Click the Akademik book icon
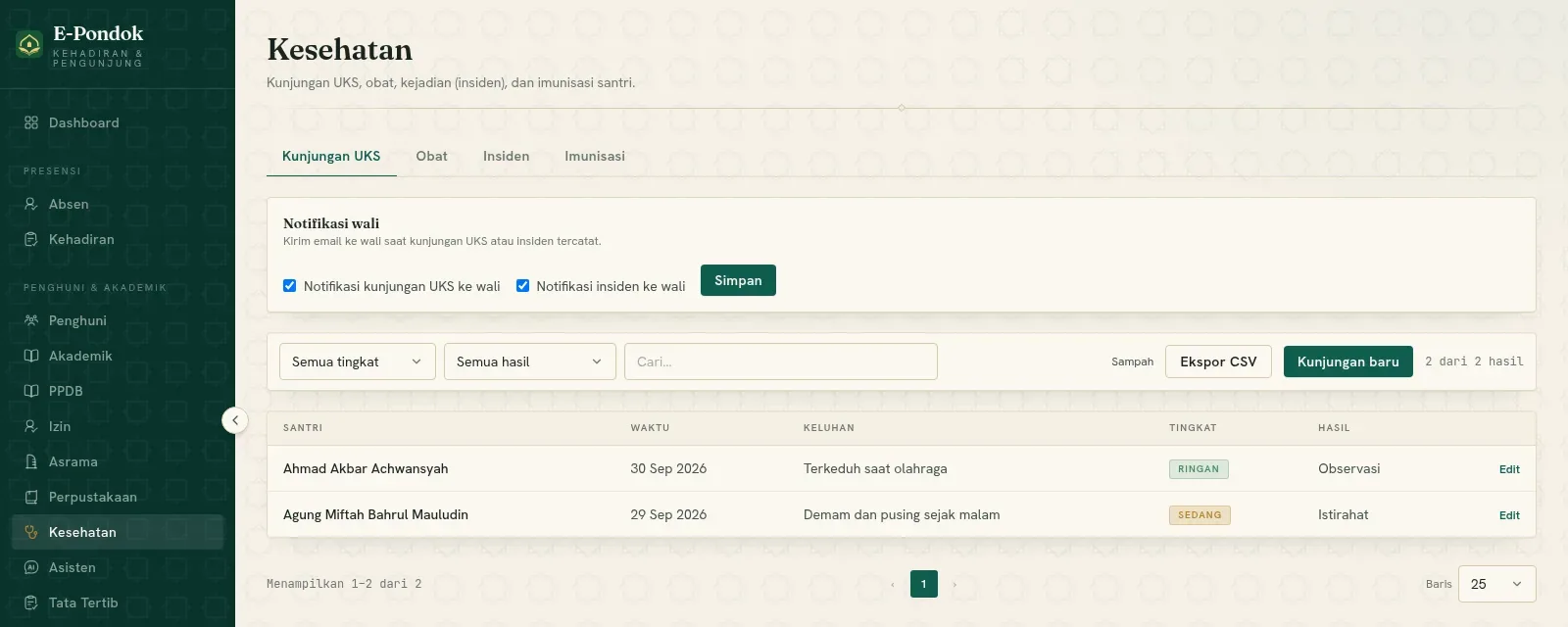Viewport: 1568px width, 627px height. click(x=31, y=356)
